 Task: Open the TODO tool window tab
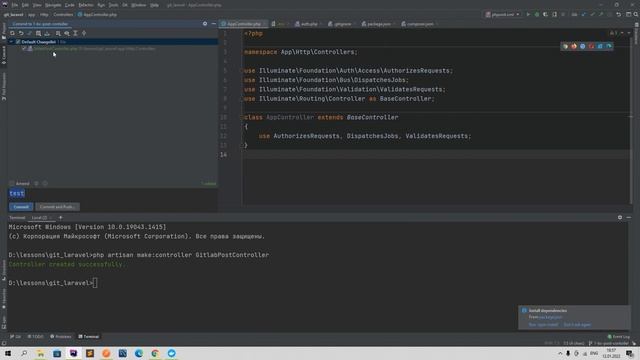[x=36, y=337]
